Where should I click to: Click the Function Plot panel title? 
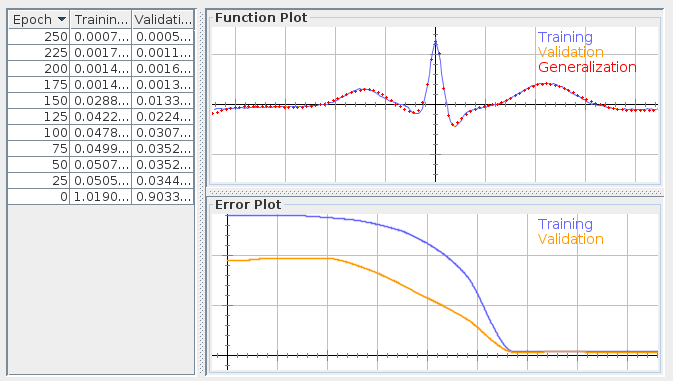click(261, 18)
